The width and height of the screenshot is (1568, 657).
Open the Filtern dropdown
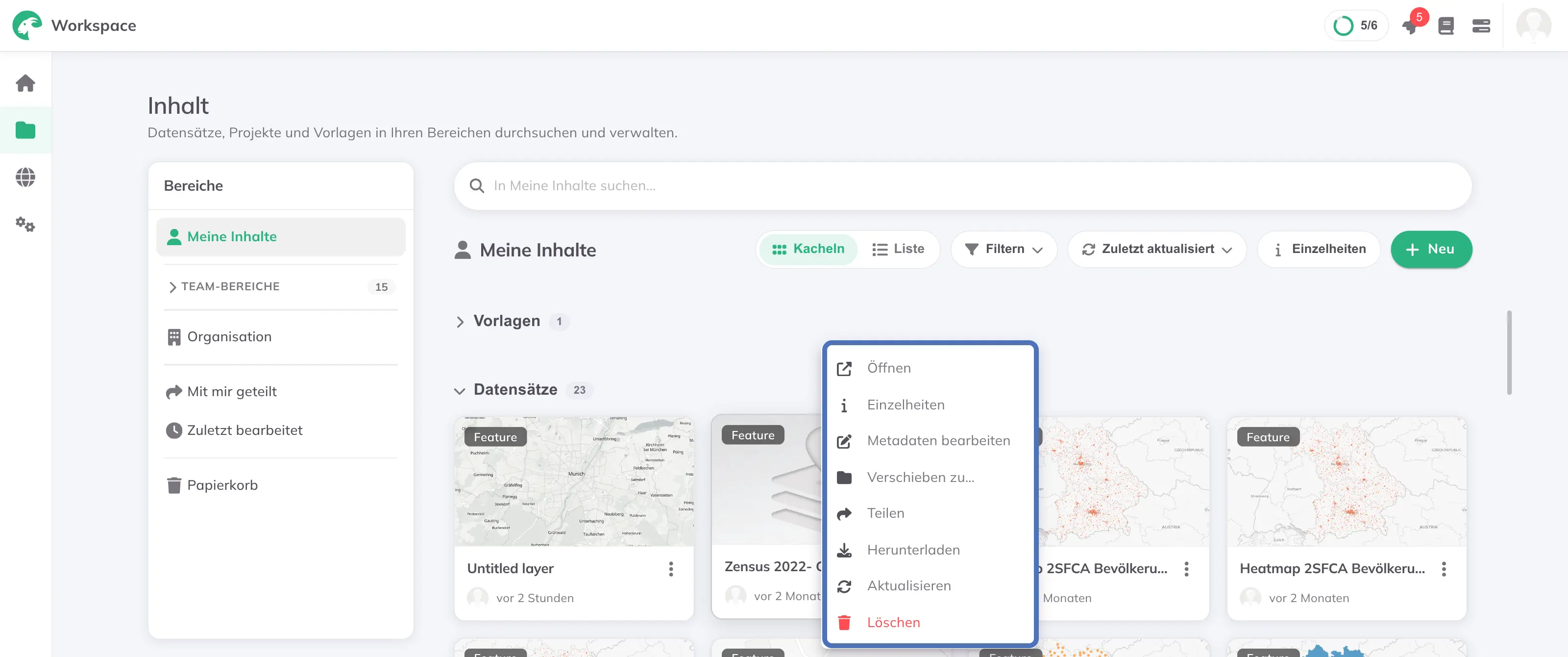pos(1004,249)
